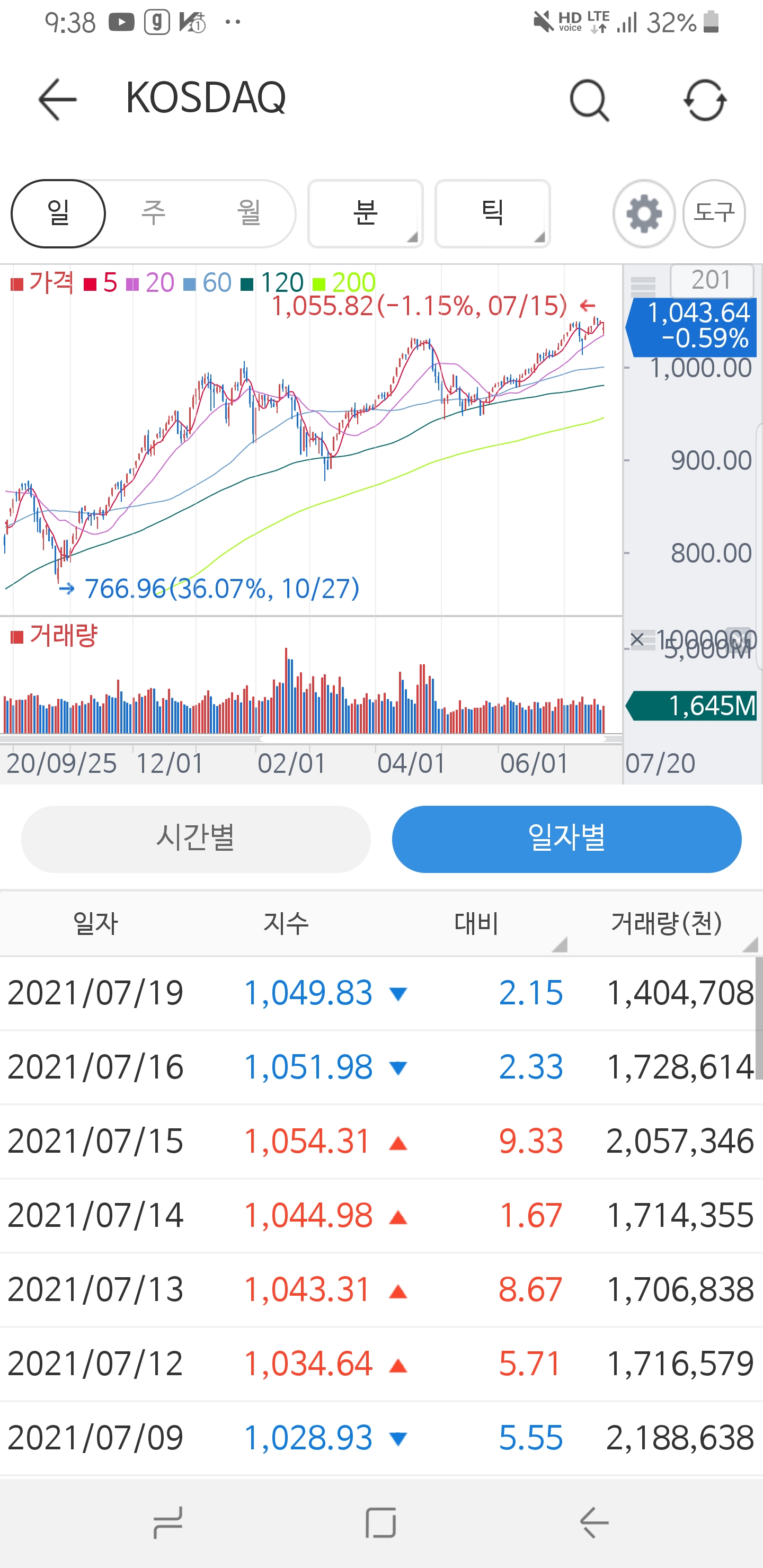
Task: Close the volume pane with X icon
Action: click(637, 640)
